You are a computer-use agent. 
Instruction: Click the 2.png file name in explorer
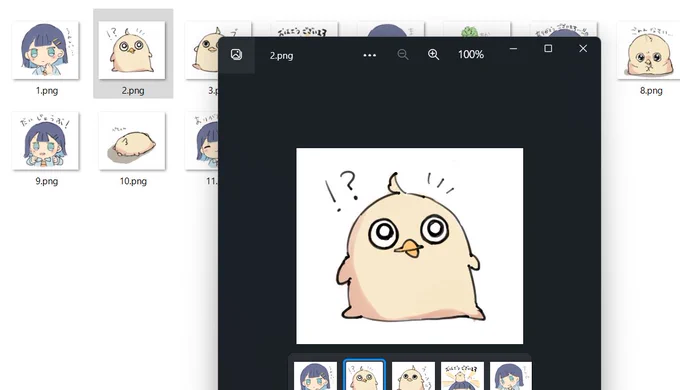[x=133, y=91]
